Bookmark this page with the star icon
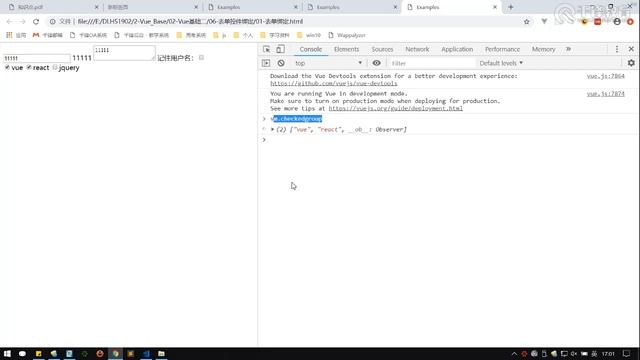The height and width of the screenshot is (360, 640). pos(527,22)
